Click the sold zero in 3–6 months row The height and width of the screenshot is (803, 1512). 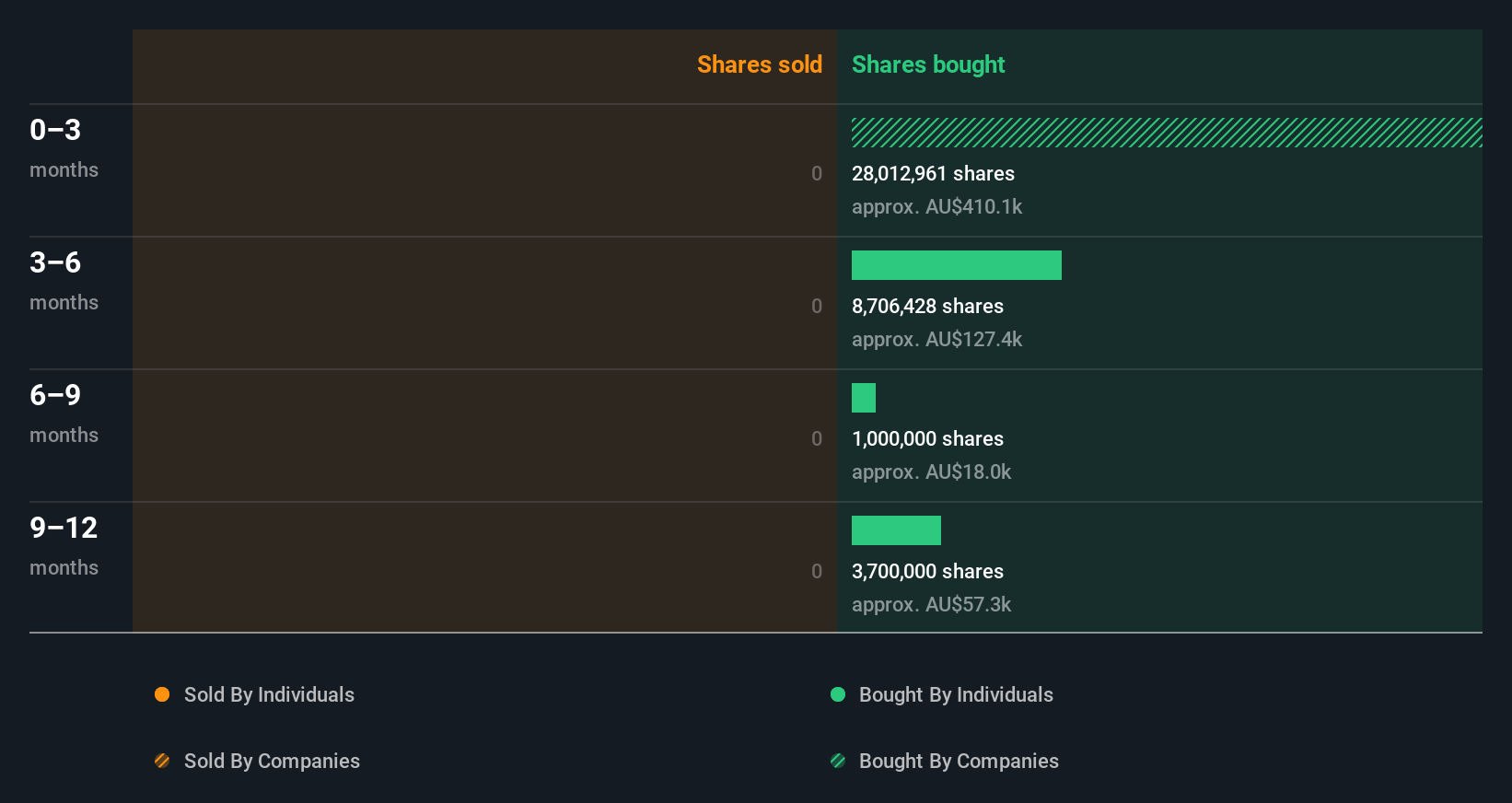pos(817,306)
